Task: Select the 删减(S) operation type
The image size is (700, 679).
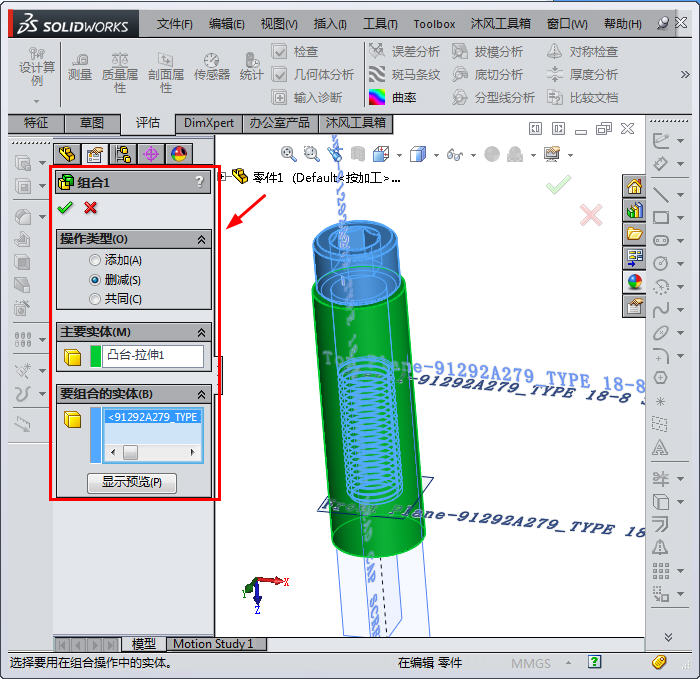Action: point(96,280)
